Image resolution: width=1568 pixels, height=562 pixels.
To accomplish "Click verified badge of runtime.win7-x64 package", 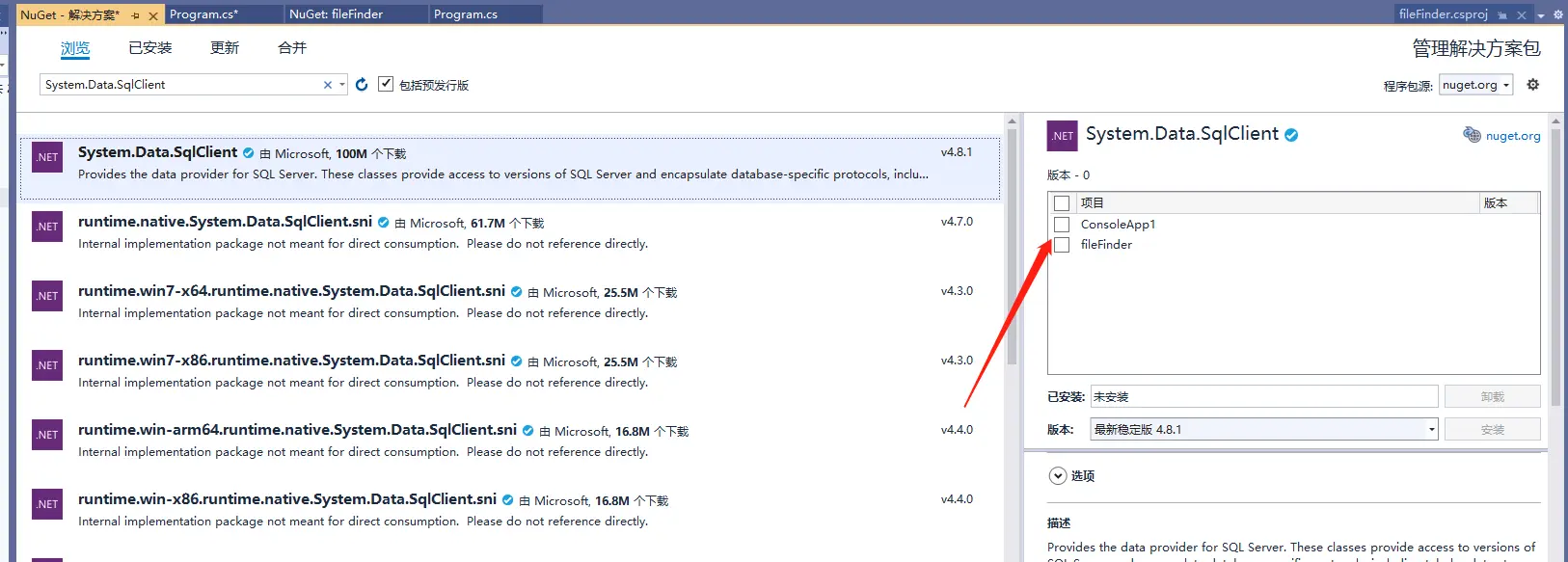I will pyautogui.click(x=517, y=292).
